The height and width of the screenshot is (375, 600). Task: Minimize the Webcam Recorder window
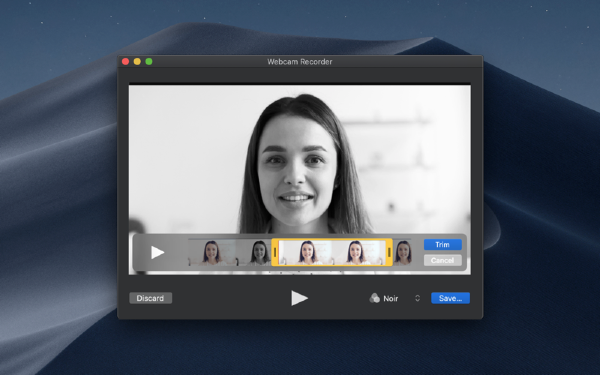[137, 62]
